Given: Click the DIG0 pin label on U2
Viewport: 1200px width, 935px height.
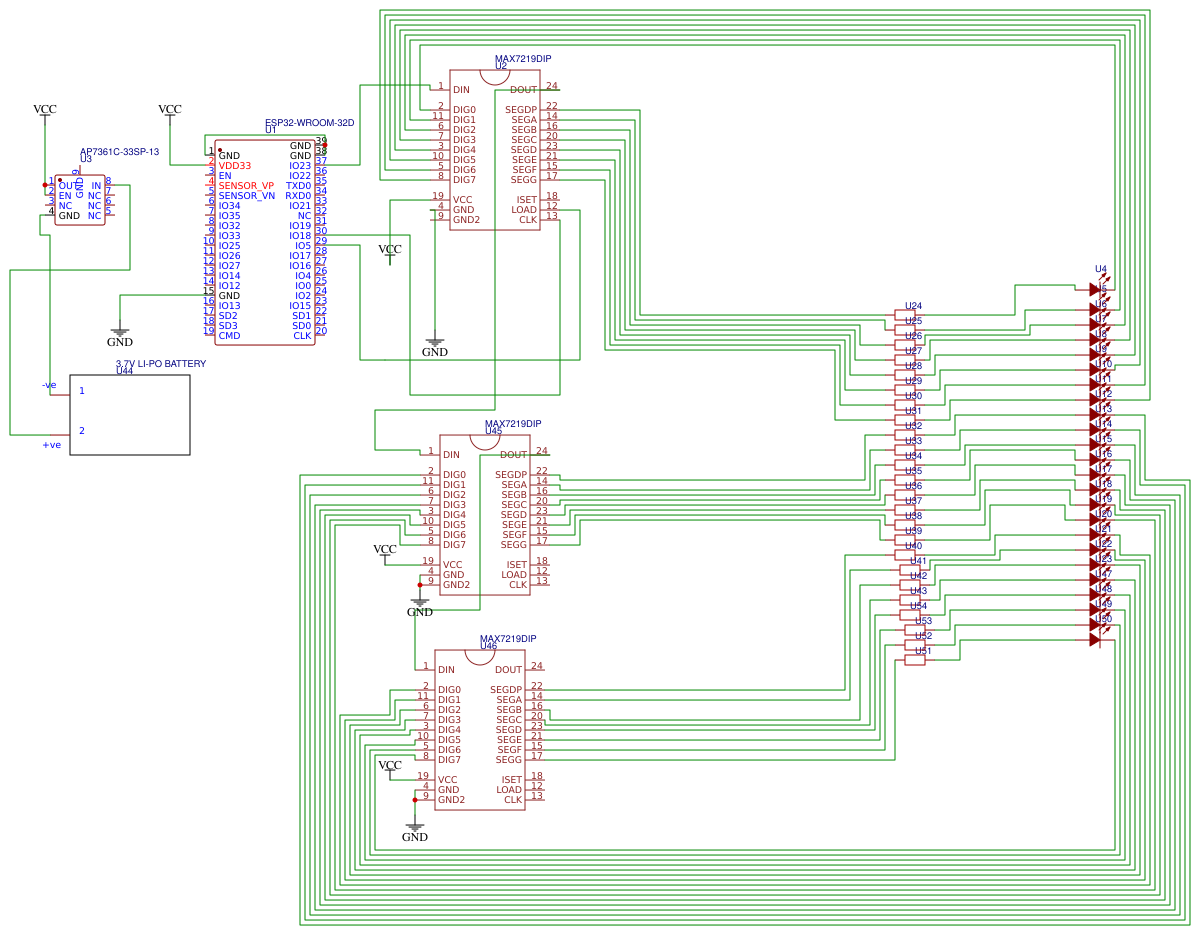Looking at the screenshot, I should 464,110.
